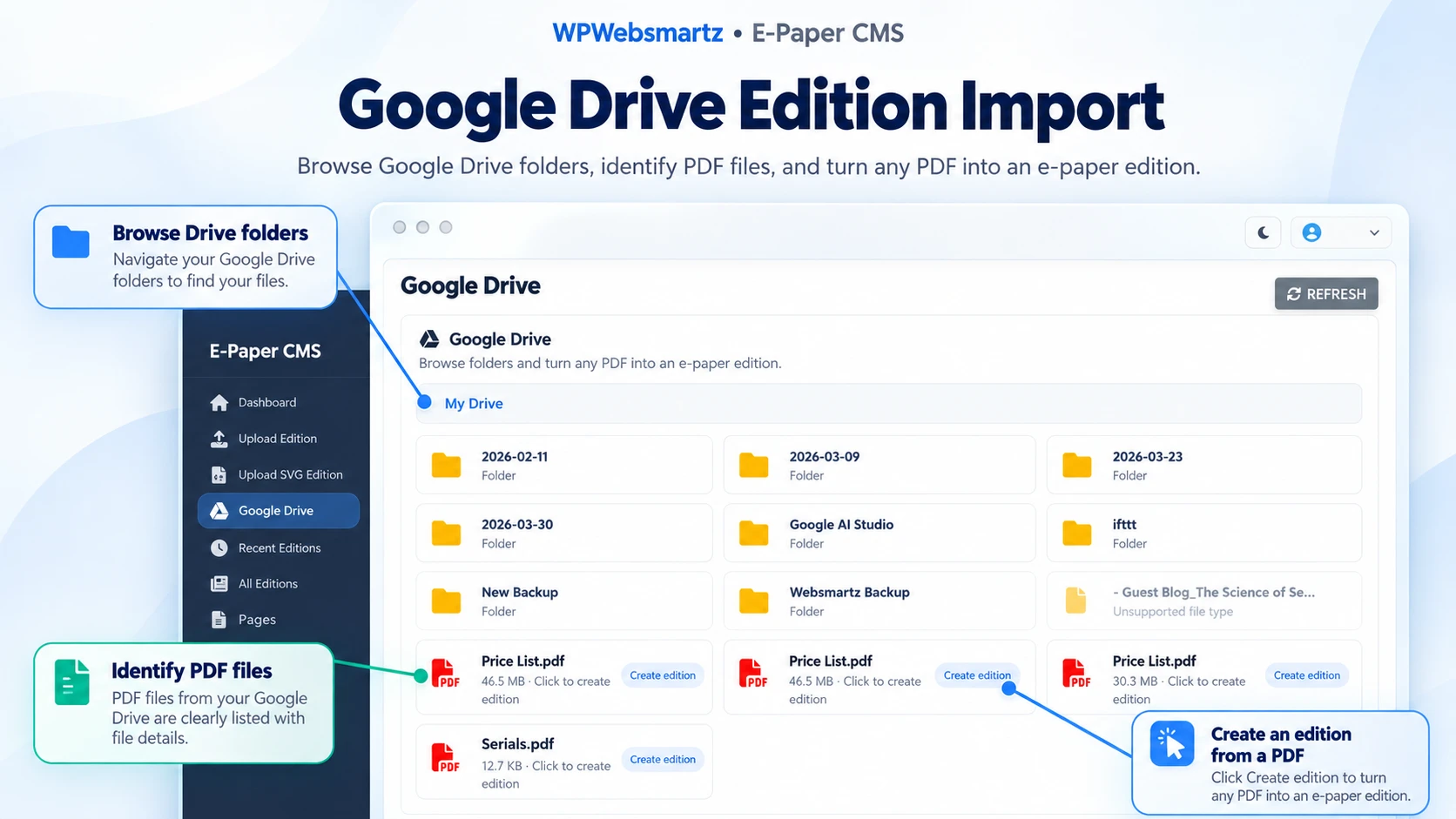Open the 2026-03-30 folder icon
The height and width of the screenshot is (819, 1456).
pos(447,534)
